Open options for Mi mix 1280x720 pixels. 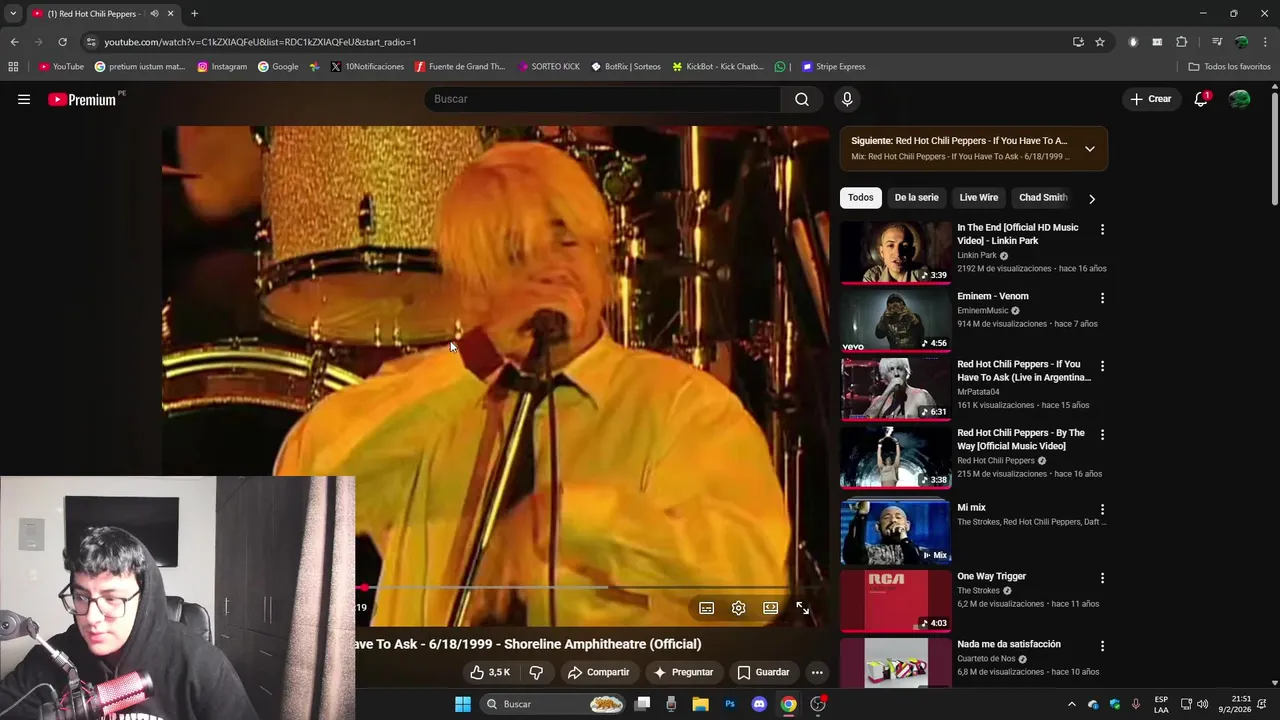coord(1102,509)
